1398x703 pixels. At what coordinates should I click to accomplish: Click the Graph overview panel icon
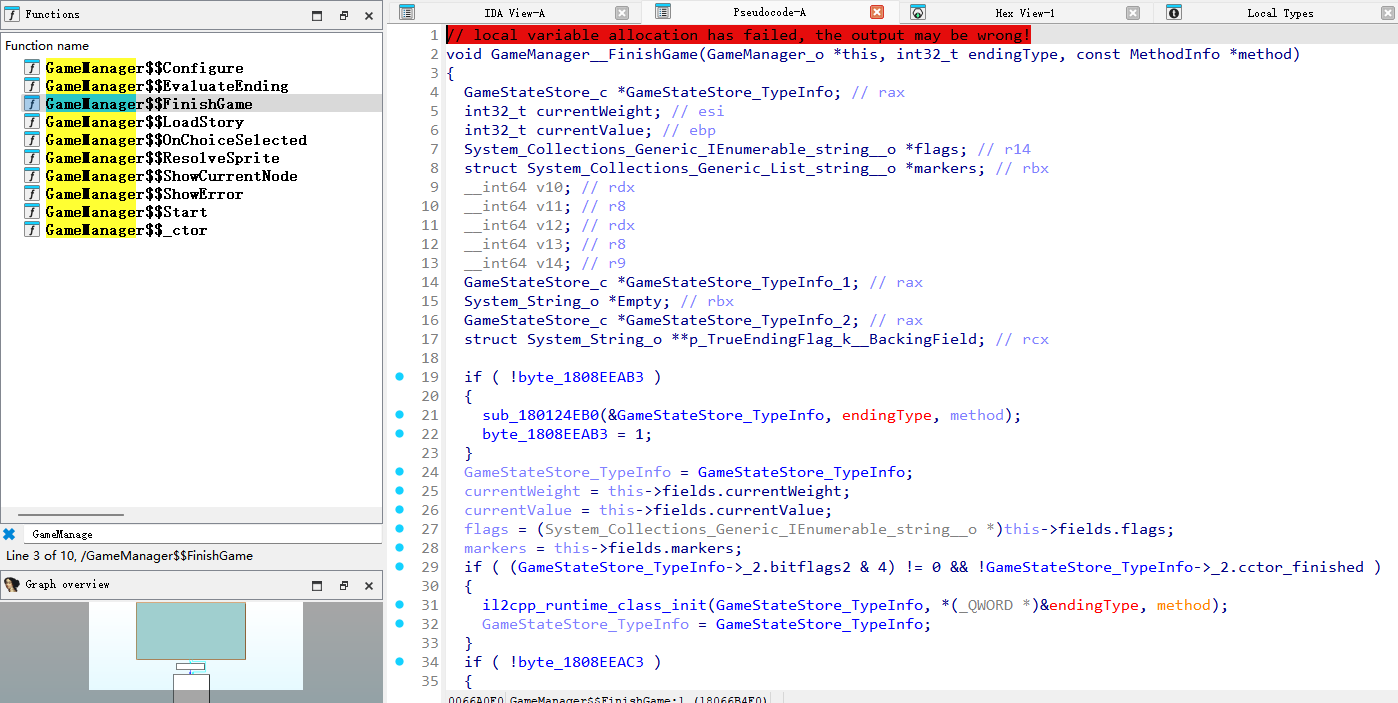click(12, 585)
